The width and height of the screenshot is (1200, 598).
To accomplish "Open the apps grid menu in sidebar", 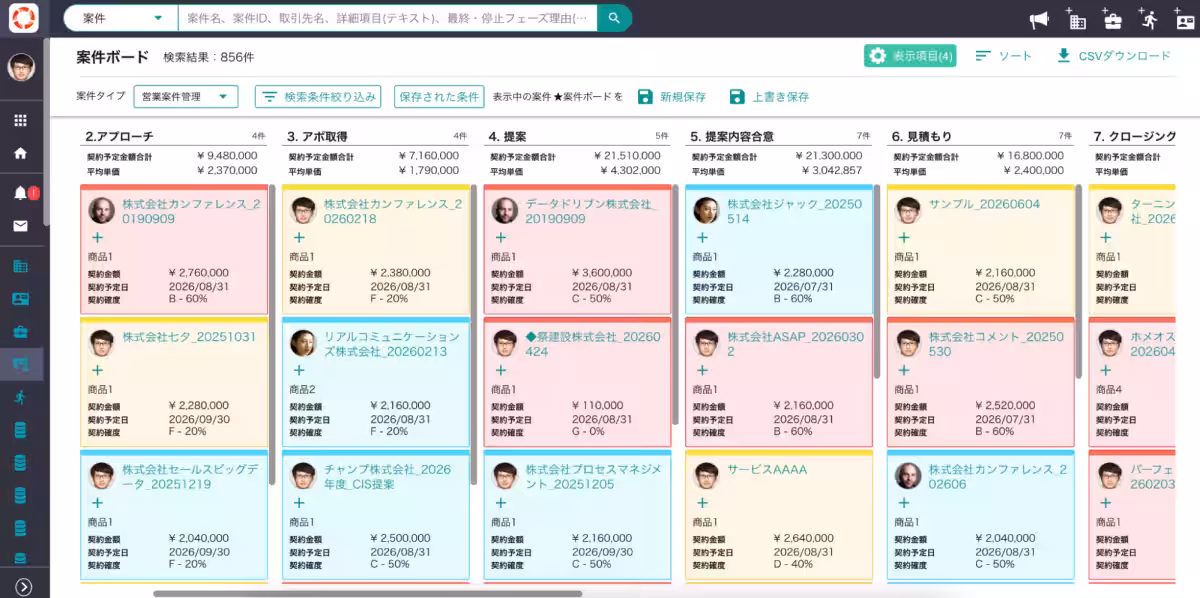I will (21, 121).
